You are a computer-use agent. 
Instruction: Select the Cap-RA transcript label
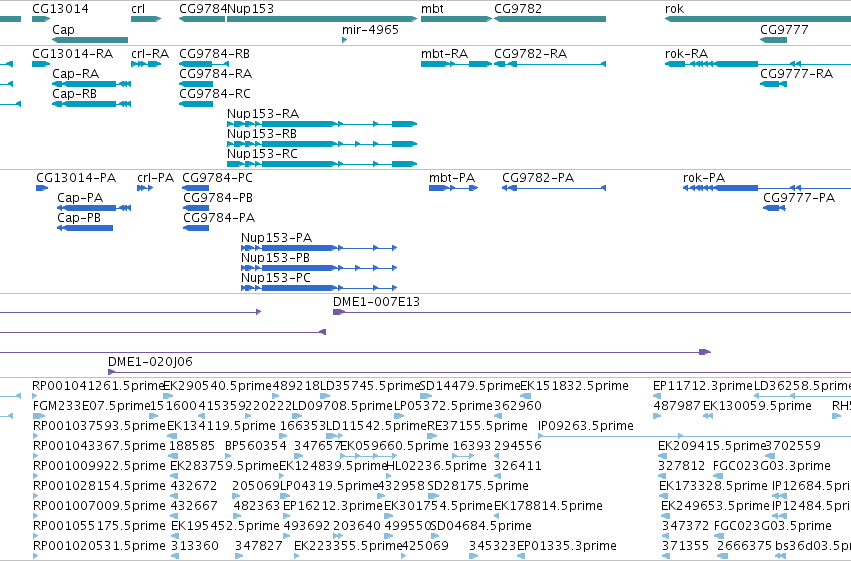[x=75, y=74]
